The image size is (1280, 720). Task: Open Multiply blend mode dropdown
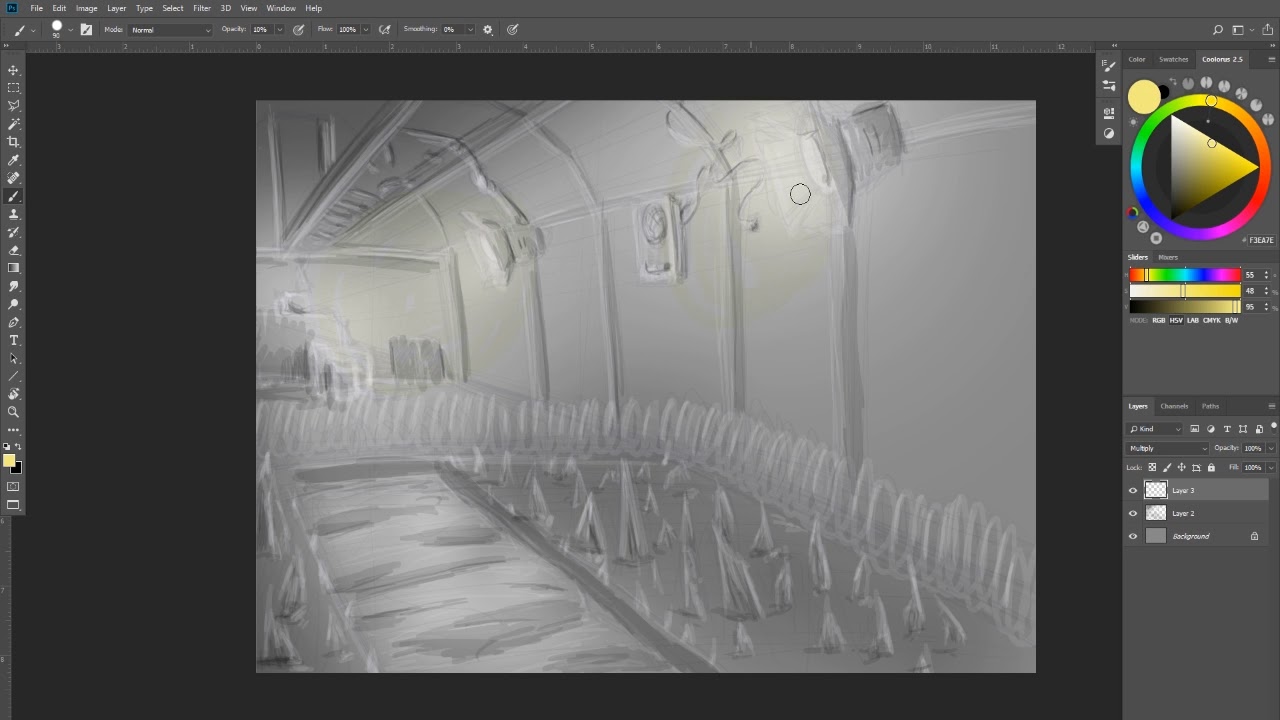click(x=1168, y=448)
